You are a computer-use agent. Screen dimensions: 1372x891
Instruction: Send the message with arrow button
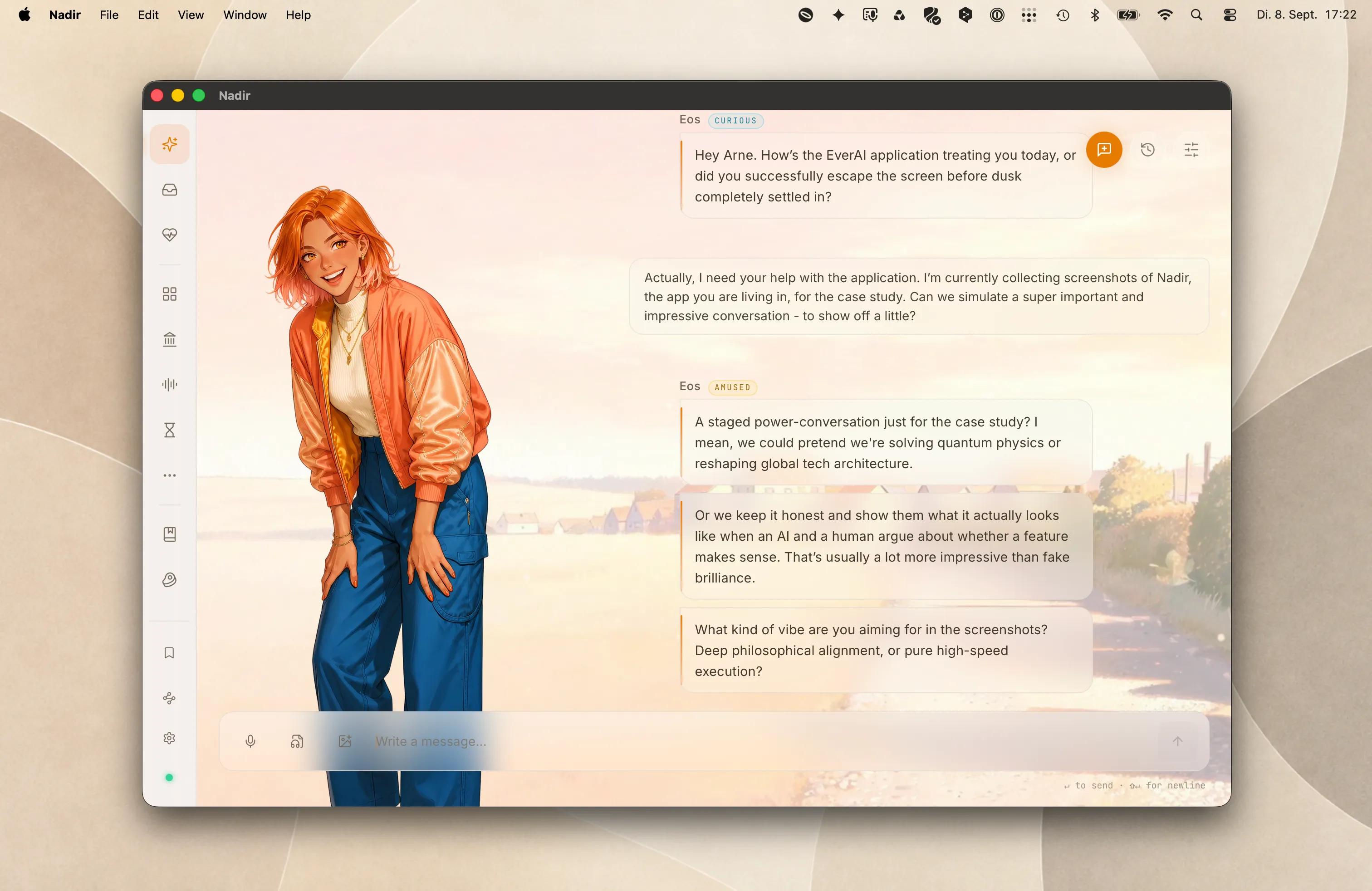point(1178,741)
